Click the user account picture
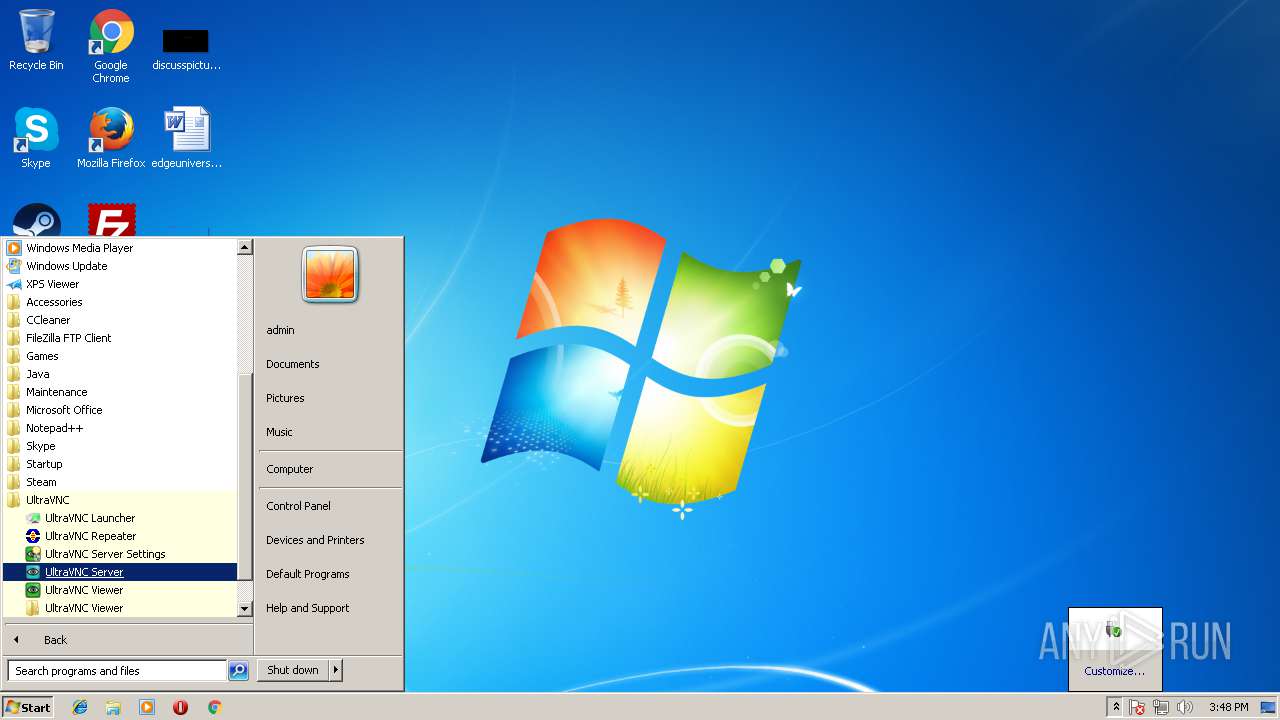Image resolution: width=1280 pixels, height=720 pixels. tap(330, 274)
